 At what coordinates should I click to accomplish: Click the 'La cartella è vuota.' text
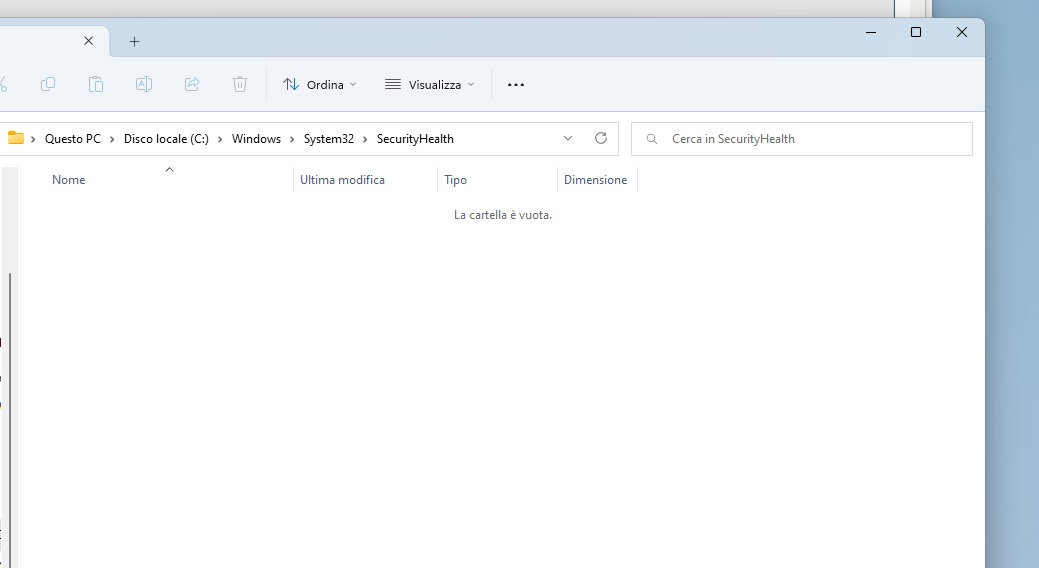coord(503,215)
